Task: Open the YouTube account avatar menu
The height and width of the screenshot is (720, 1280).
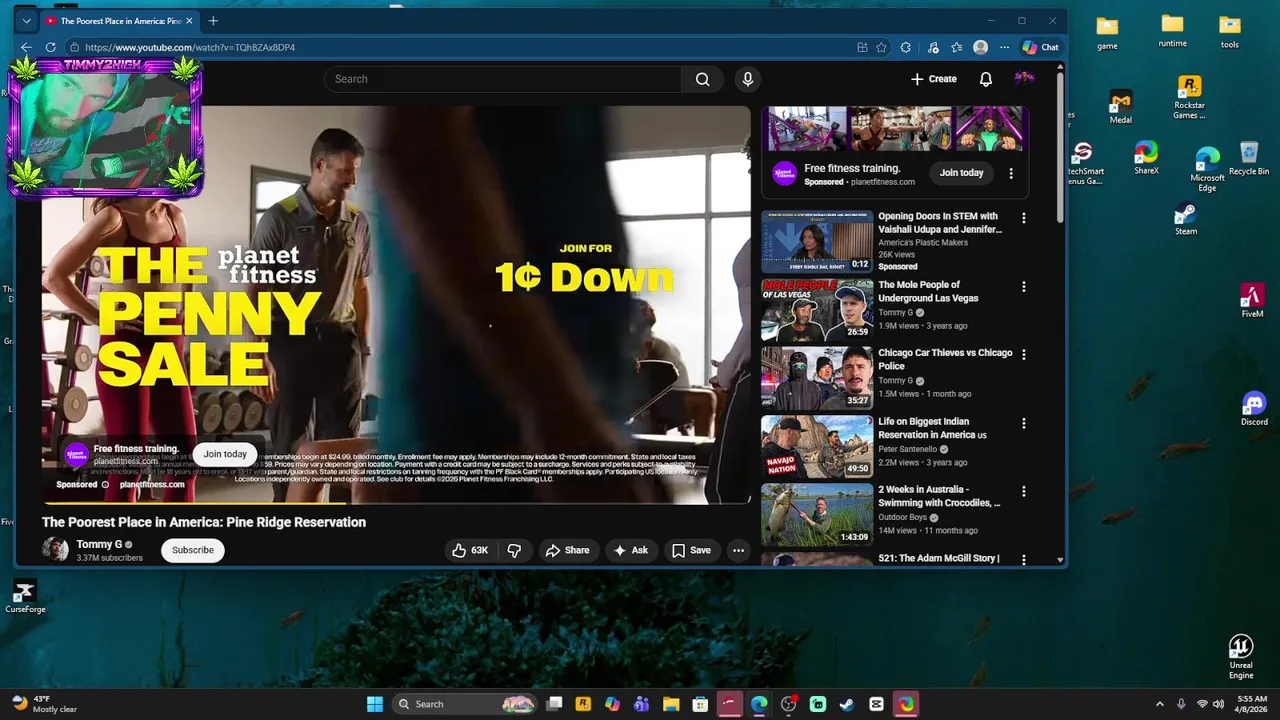Action: [x=1024, y=78]
